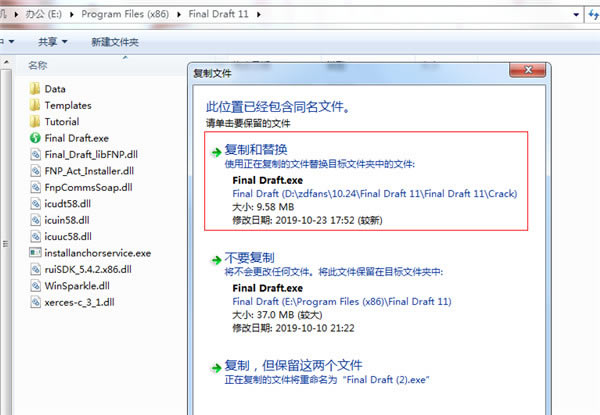Click the left navigation pane scrollbar
600x415 pixels.
(6, 243)
